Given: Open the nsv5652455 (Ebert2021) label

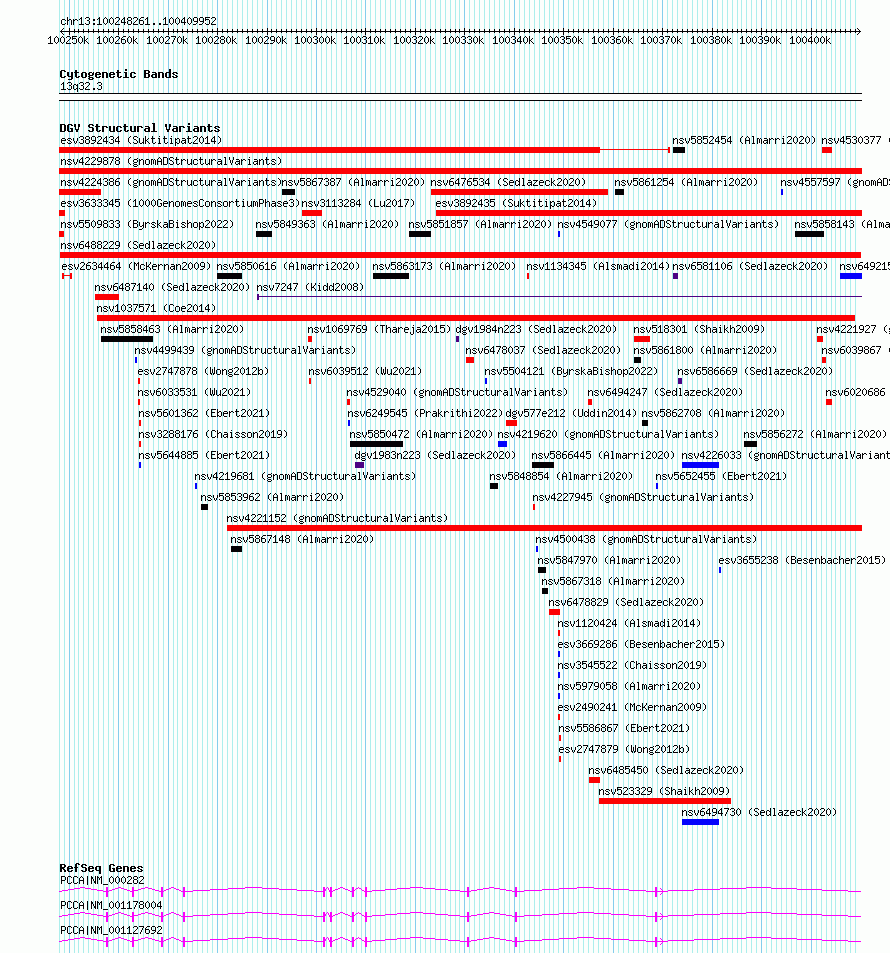Looking at the screenshot, I should (721, 476).
